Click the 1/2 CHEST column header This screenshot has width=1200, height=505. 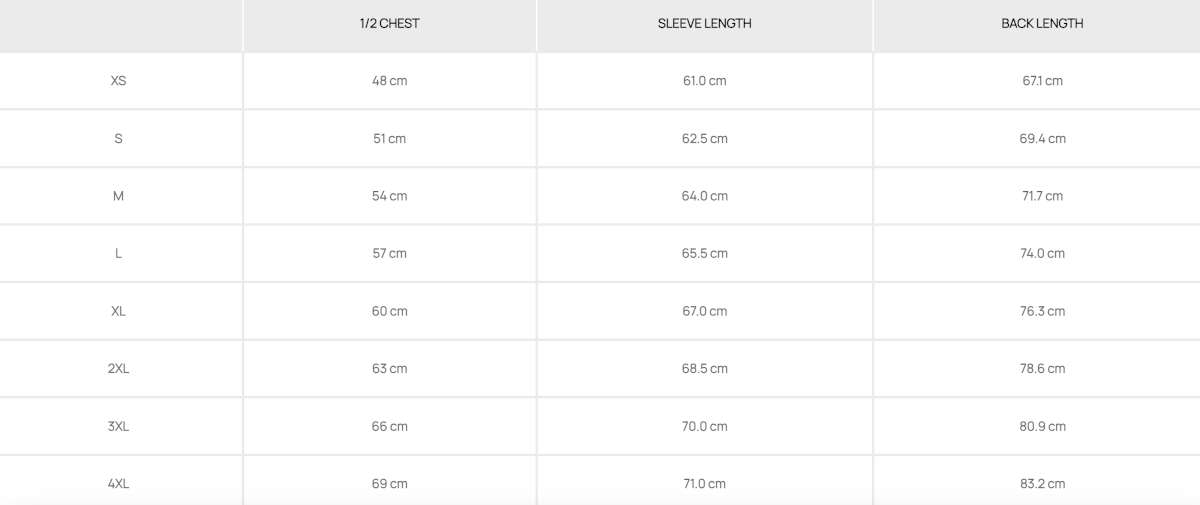(x=389, y=23)
